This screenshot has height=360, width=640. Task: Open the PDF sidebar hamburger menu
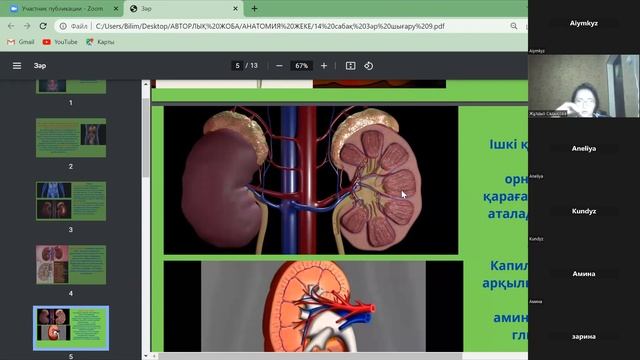pyautogui.click(x=17, y=66)
